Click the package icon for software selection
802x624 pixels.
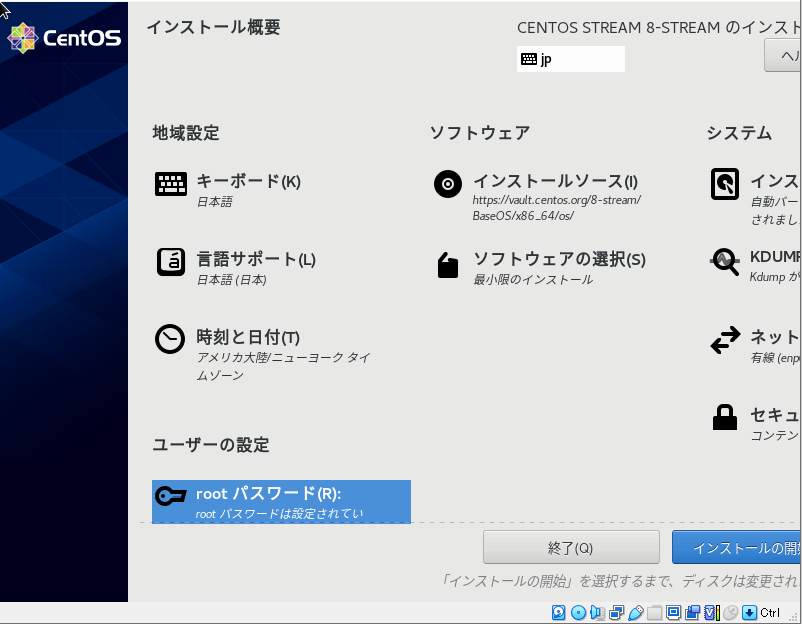pyautogui.click(x=448, y=265)
